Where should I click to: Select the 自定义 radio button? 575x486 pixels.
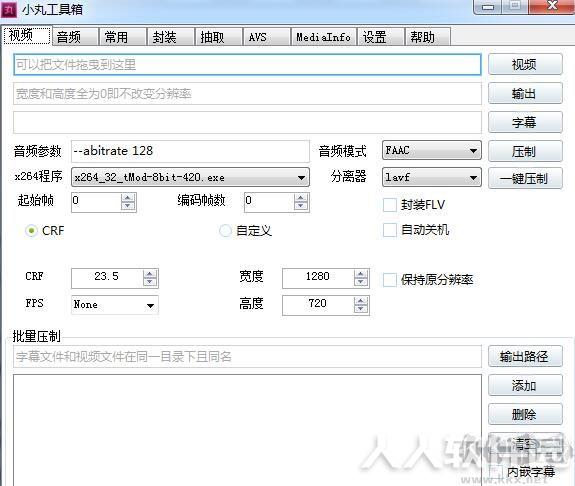tap(225, 231)
